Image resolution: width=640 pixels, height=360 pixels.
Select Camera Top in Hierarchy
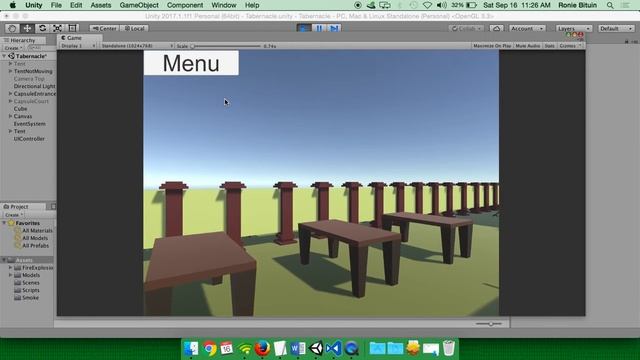pyautogui.click(x=29, y=79)
